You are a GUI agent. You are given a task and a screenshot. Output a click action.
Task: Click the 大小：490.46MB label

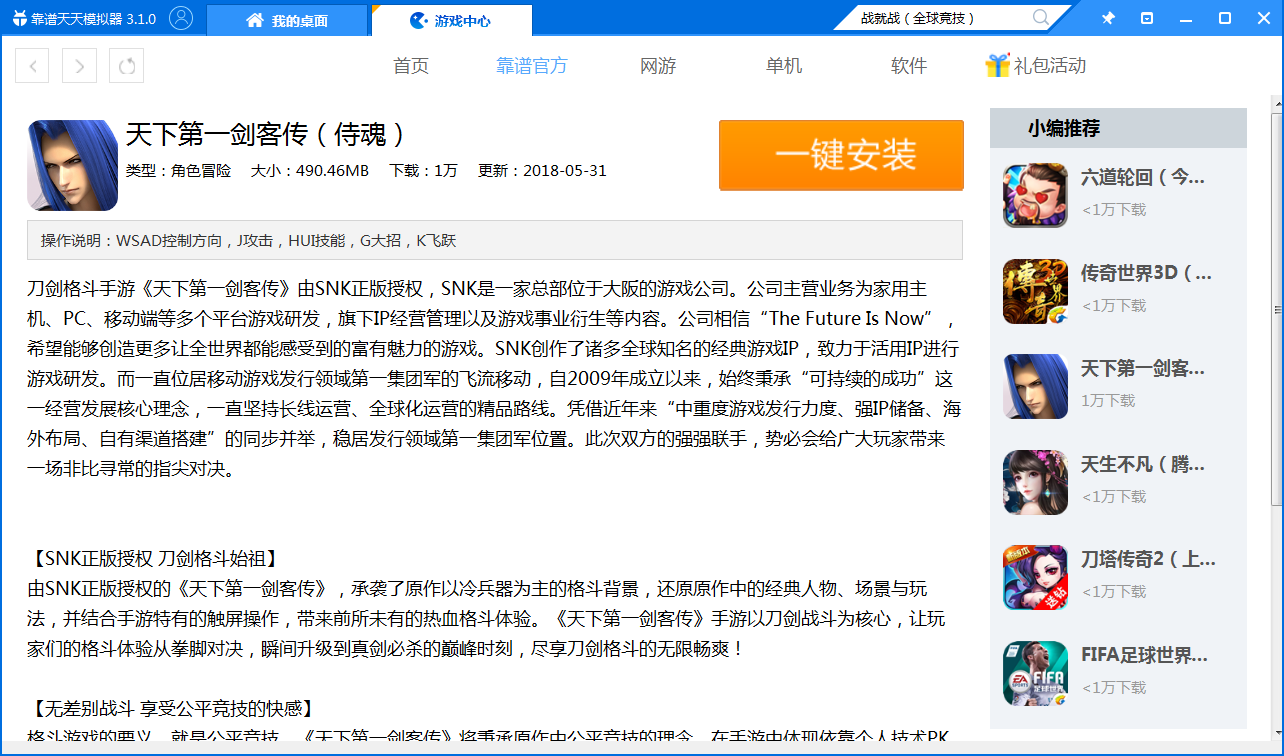[309, 171]
